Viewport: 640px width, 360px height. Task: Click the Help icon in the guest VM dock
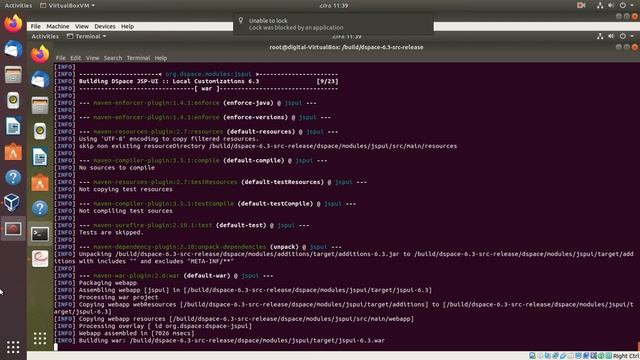[x=40, y=209]
